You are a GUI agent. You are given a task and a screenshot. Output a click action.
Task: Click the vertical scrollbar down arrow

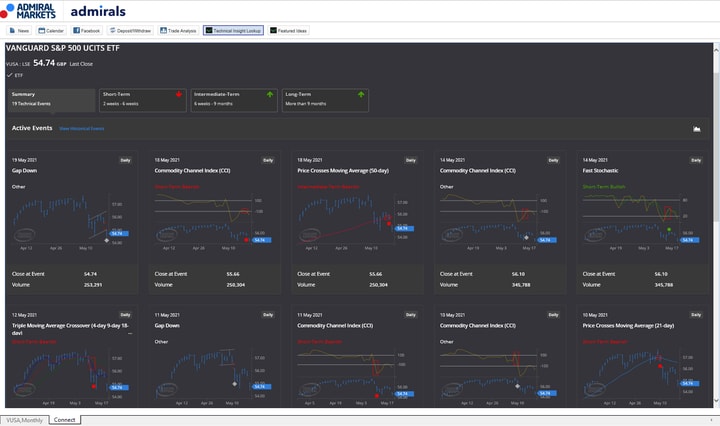[x=716, y=401]
